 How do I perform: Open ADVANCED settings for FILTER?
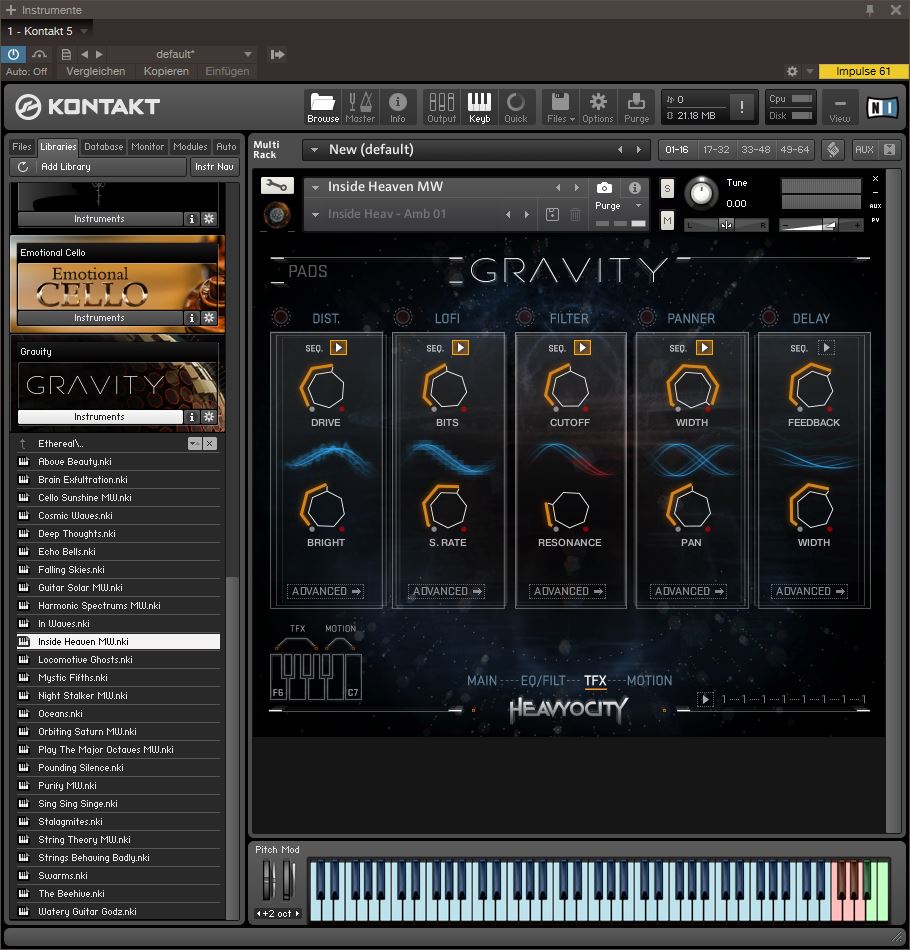(567, 591)
